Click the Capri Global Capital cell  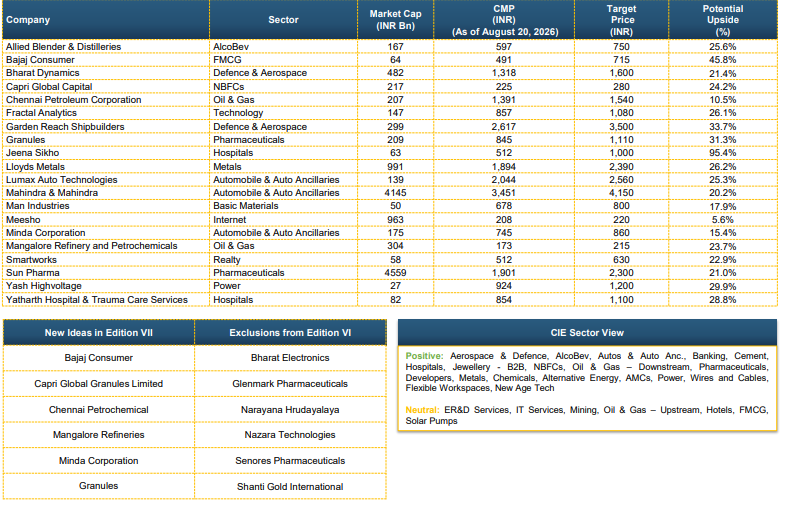pos(49,86)
